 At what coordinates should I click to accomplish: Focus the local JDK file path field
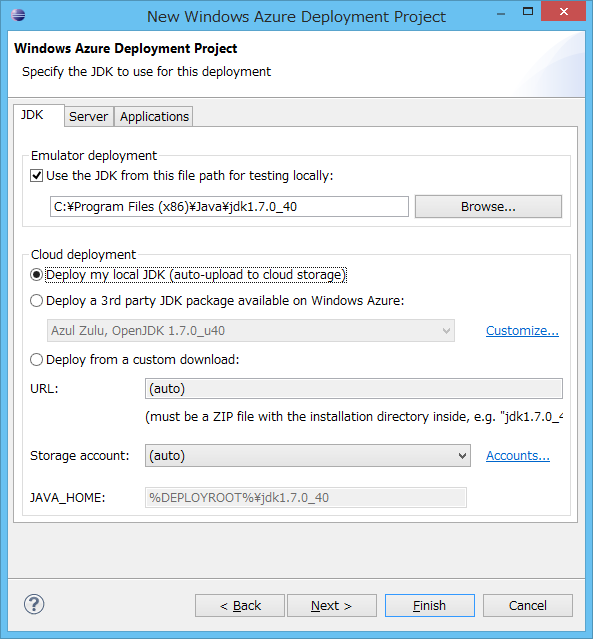pyautogui.click(x=229, y=207)
